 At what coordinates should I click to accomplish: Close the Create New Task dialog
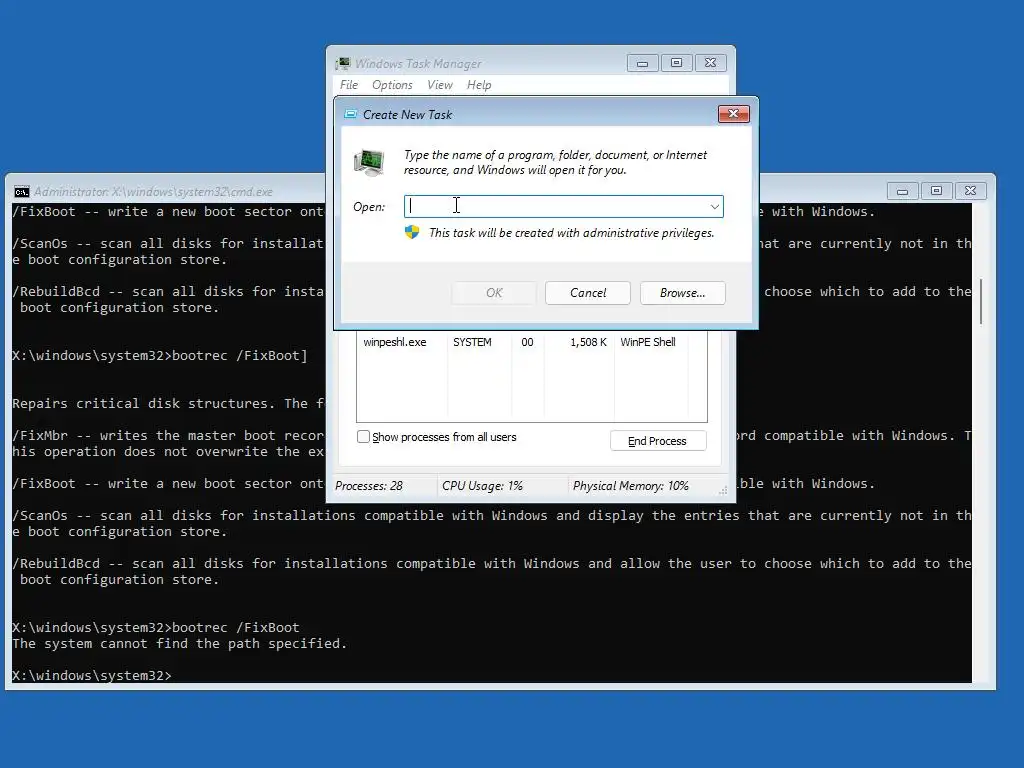tap(733, 114)
